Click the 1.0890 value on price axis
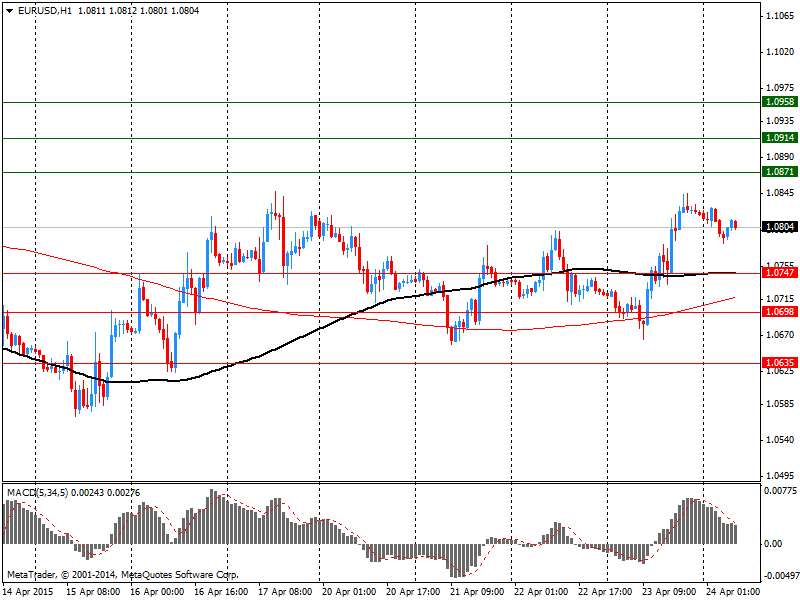 (x=780, y=157)
